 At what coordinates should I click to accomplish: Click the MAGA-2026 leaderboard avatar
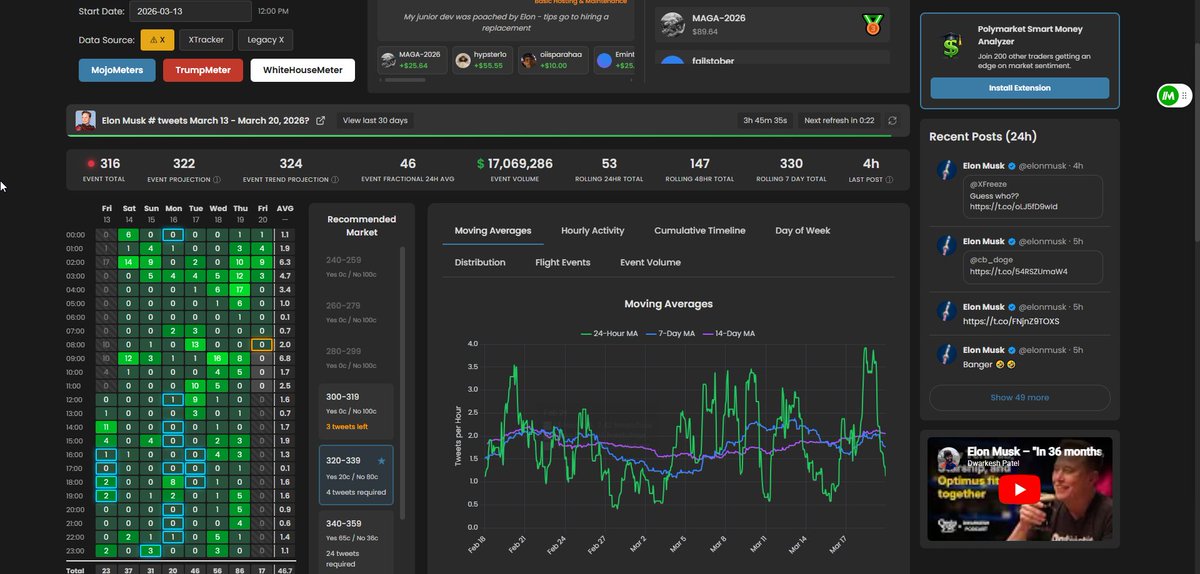click(x=672, y=24)
